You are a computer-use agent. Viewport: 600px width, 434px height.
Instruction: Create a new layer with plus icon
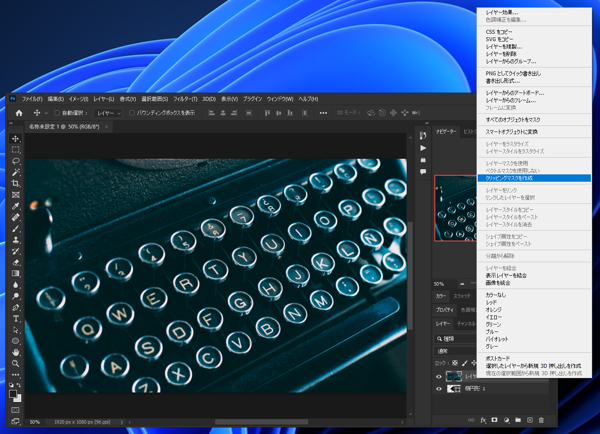(x=530, y=420)
